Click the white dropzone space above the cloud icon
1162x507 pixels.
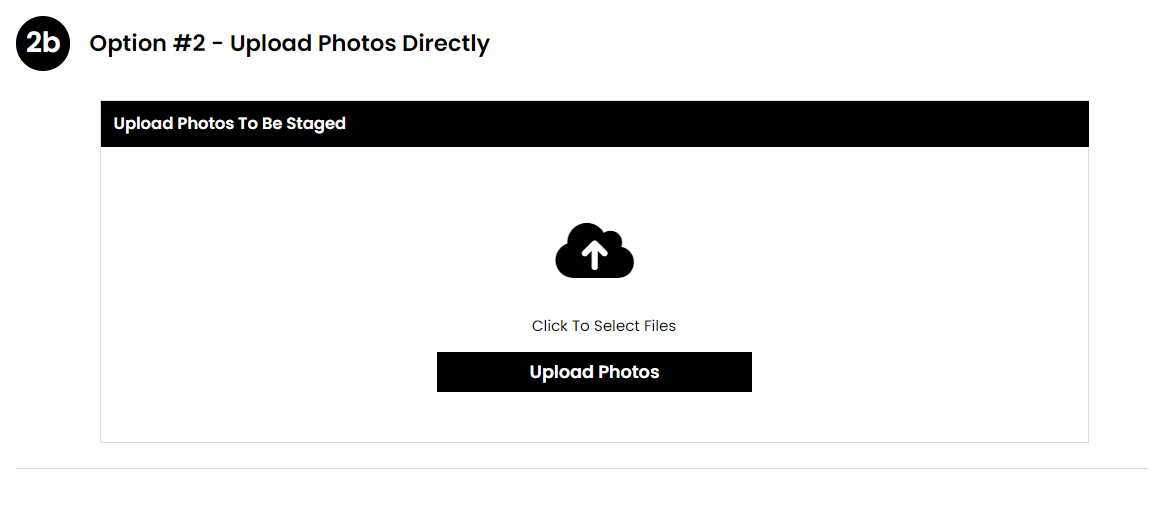pos(594,185)
